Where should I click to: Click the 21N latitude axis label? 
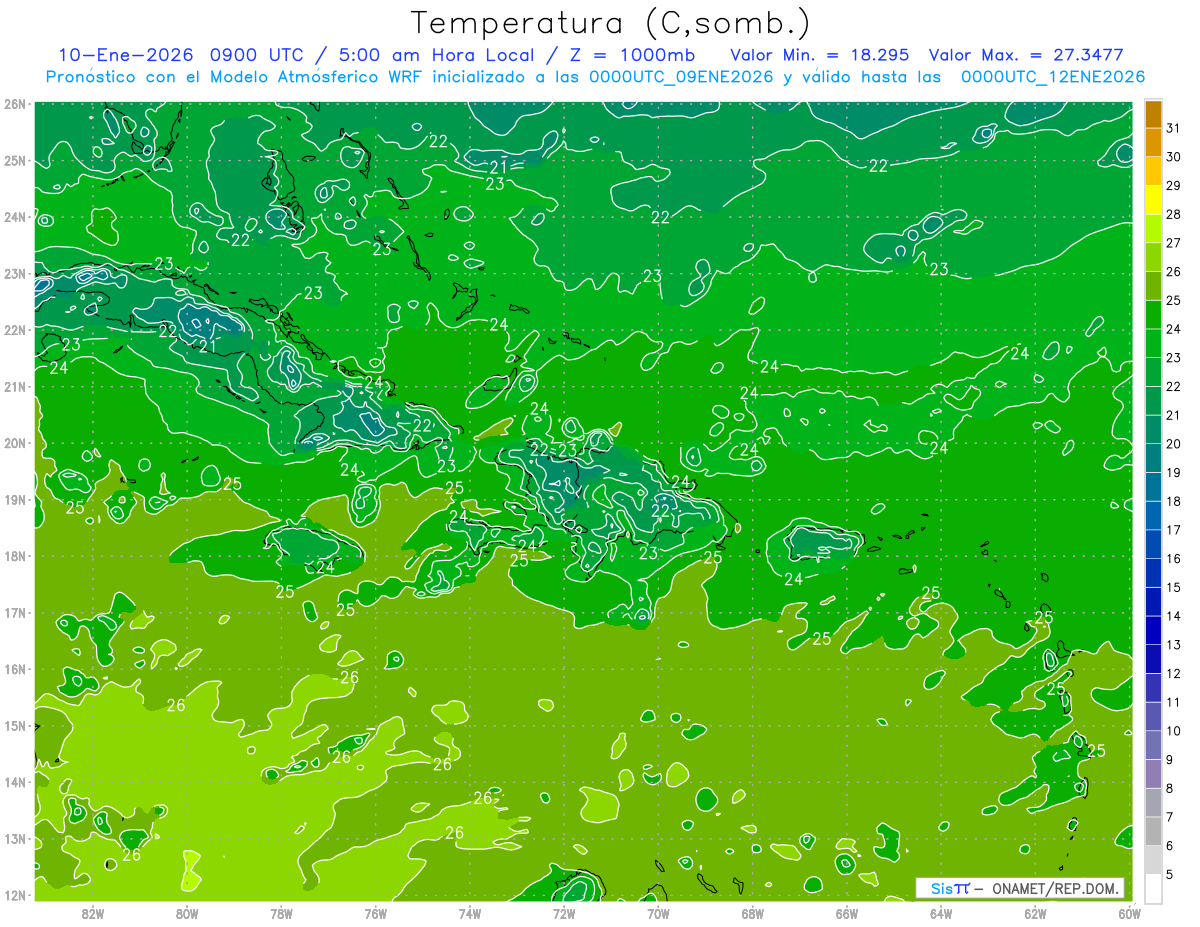point(14,387)
